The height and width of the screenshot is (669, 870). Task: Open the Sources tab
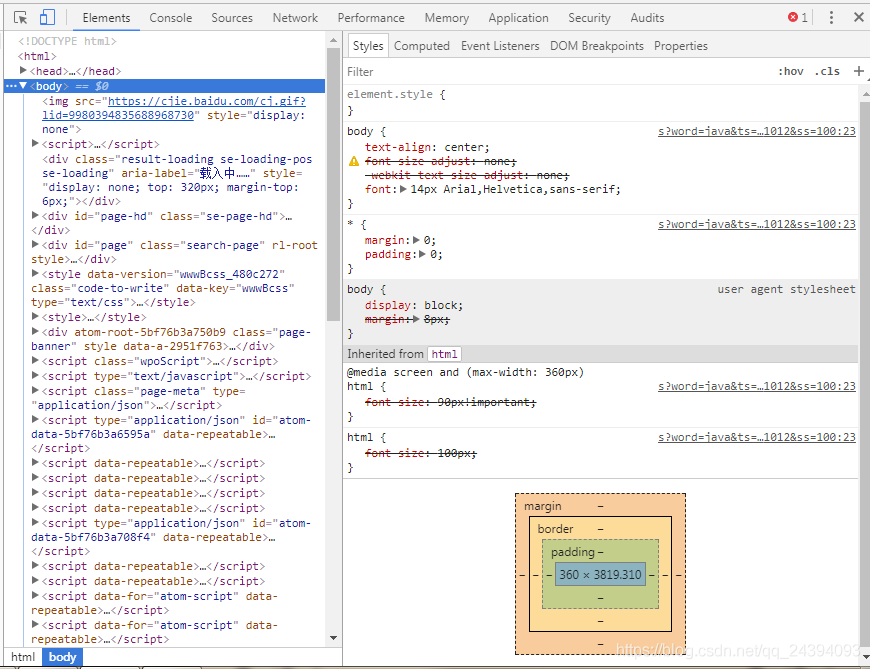pos(232,18)
